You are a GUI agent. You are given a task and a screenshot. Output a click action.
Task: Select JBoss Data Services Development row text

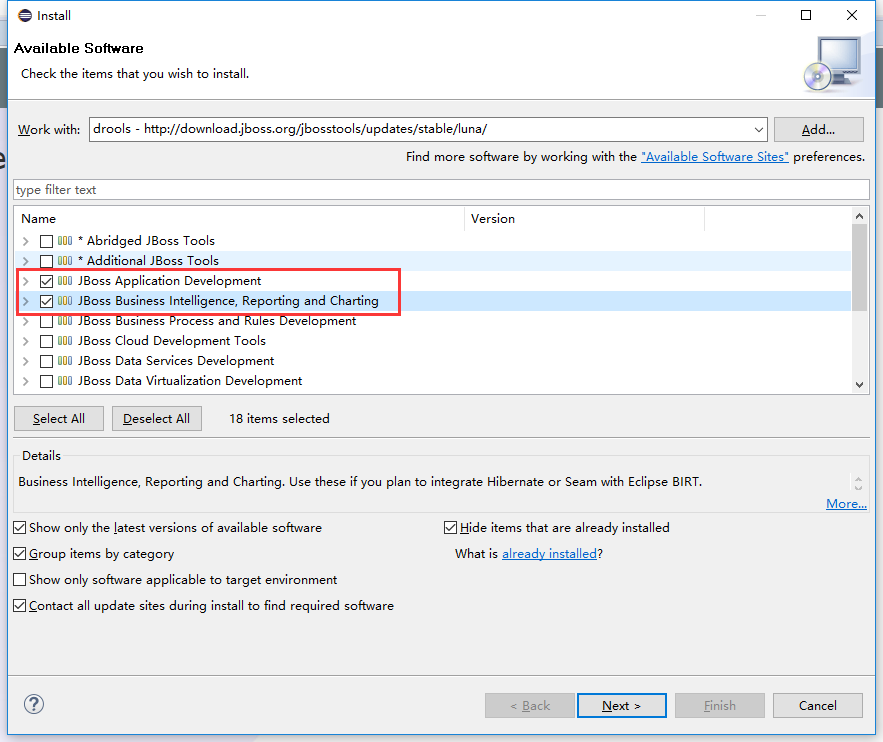coord(176,361)
